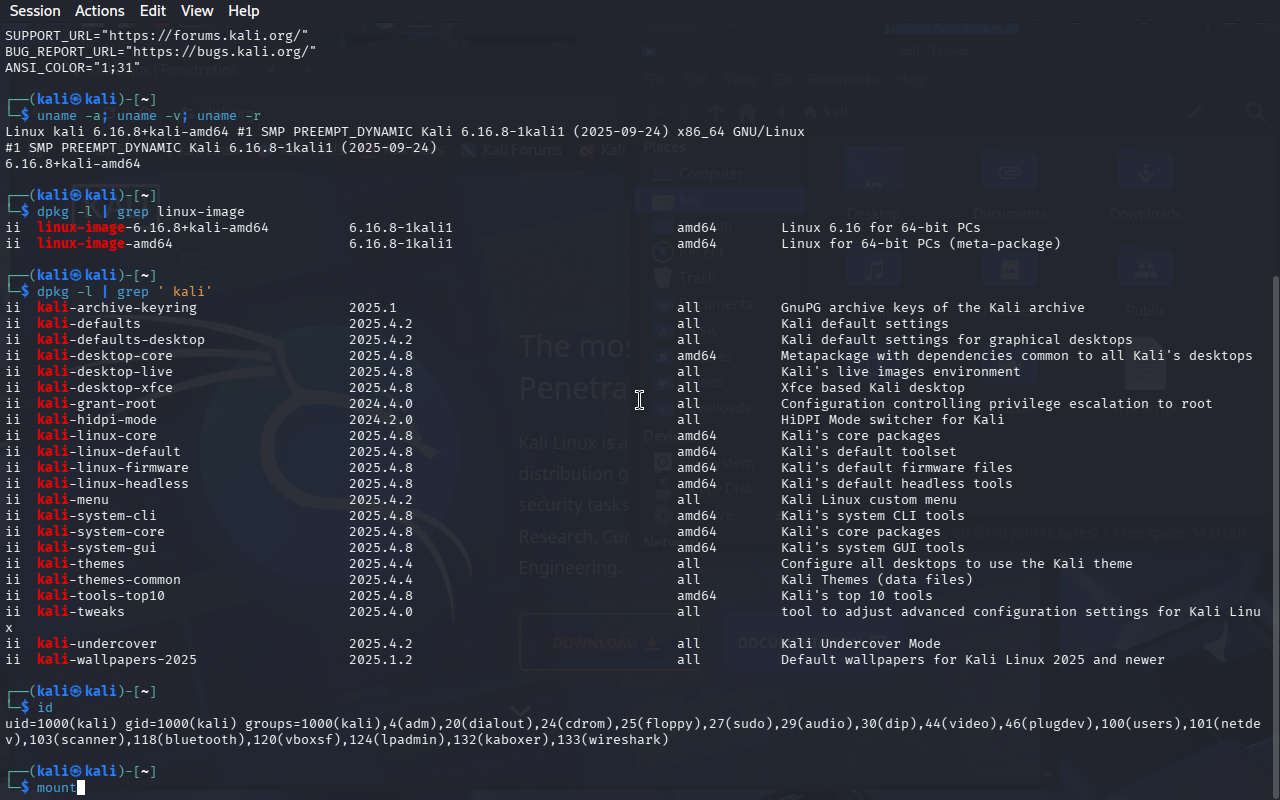Click the linux-image-amd64 meta-package name

(104, 244)
